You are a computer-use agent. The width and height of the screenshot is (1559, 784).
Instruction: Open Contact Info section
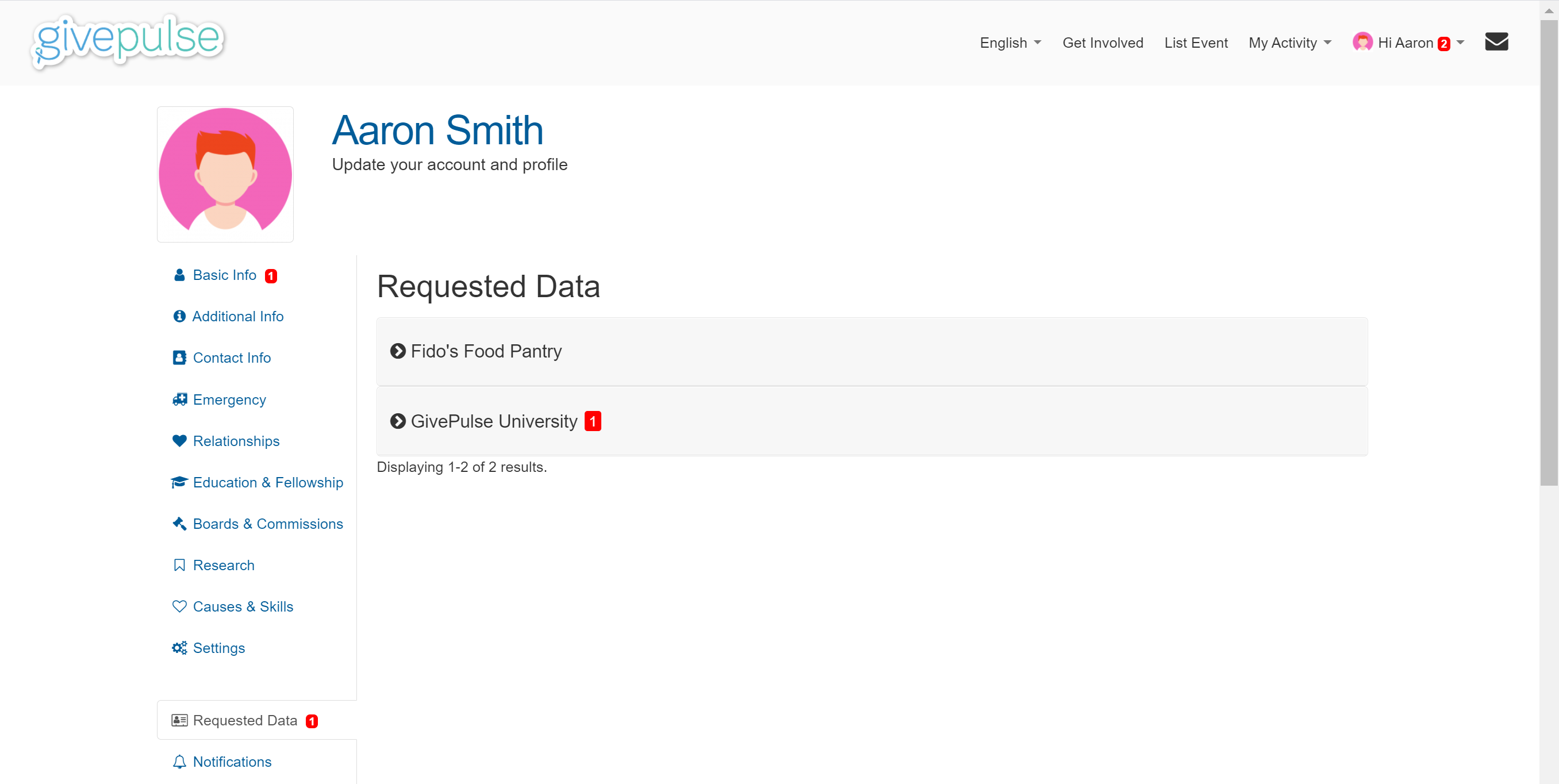click(232, 358)
